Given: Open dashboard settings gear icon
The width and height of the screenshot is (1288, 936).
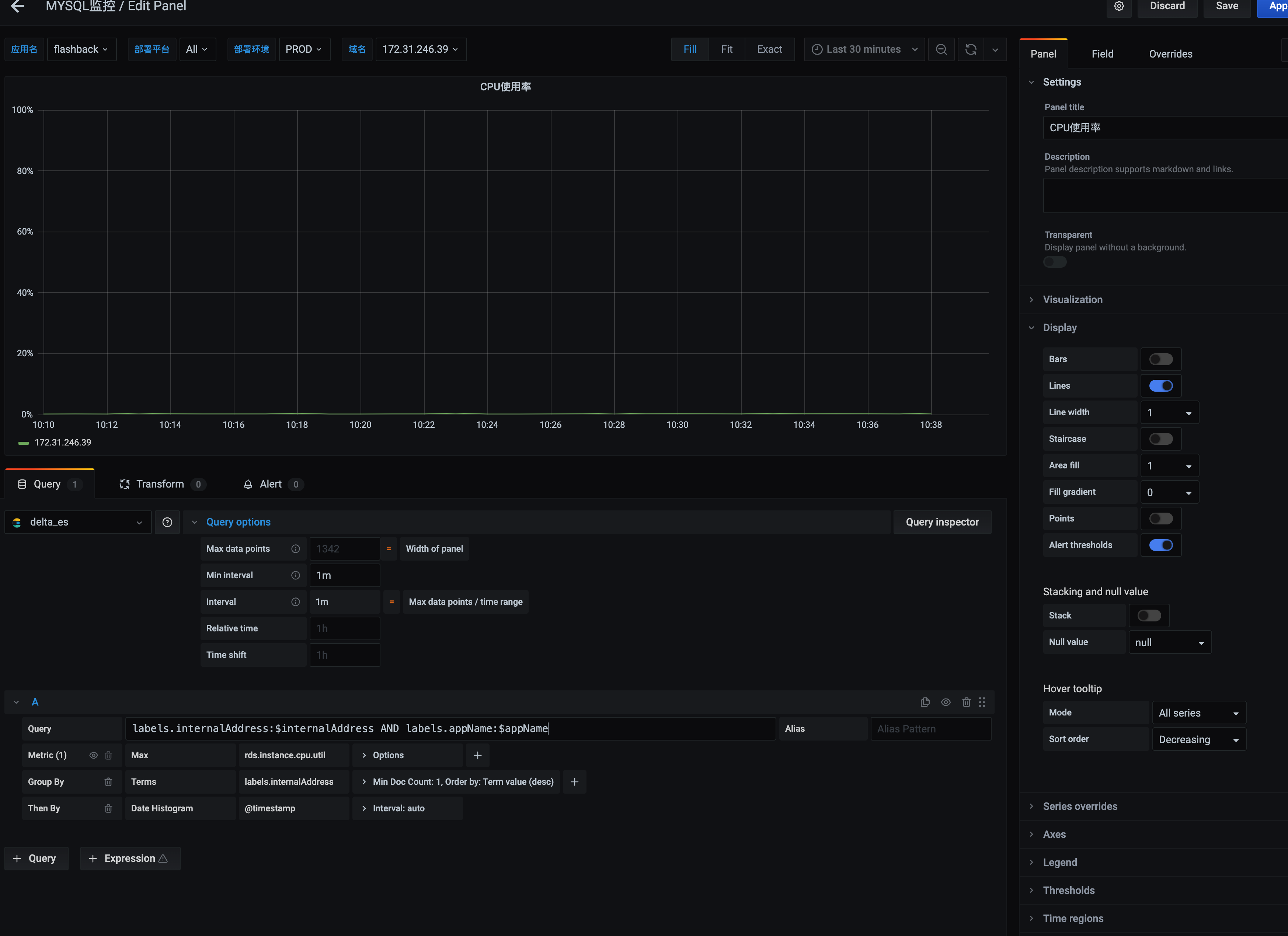Looking at the screenshot, I should coord(1119,6).
